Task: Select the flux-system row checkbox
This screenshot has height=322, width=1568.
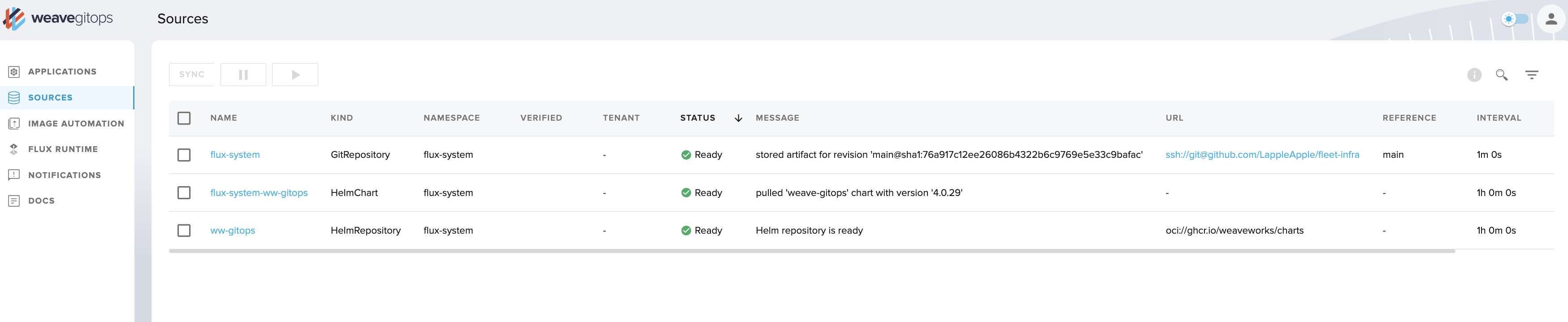Action: tap(184, 155)
